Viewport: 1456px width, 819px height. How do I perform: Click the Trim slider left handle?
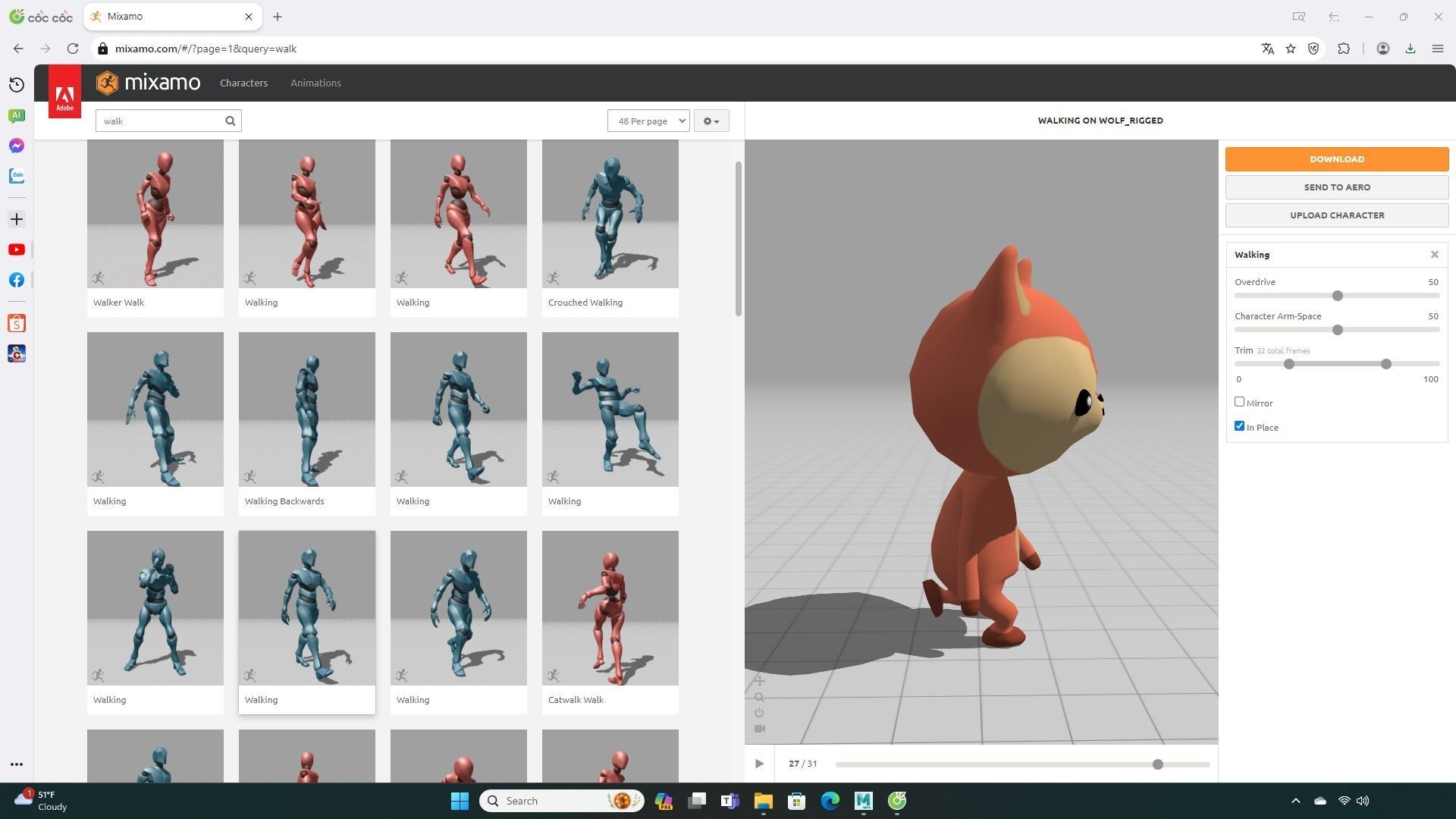point(1289,364)
